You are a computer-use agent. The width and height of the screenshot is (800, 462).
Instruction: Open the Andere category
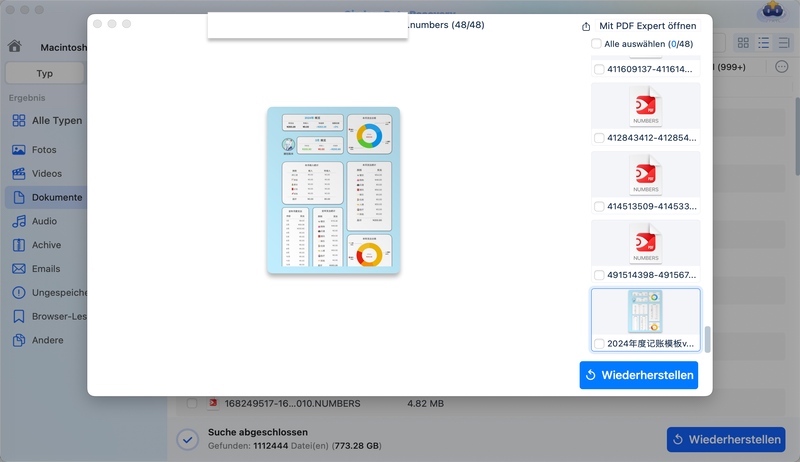[46, 340]
